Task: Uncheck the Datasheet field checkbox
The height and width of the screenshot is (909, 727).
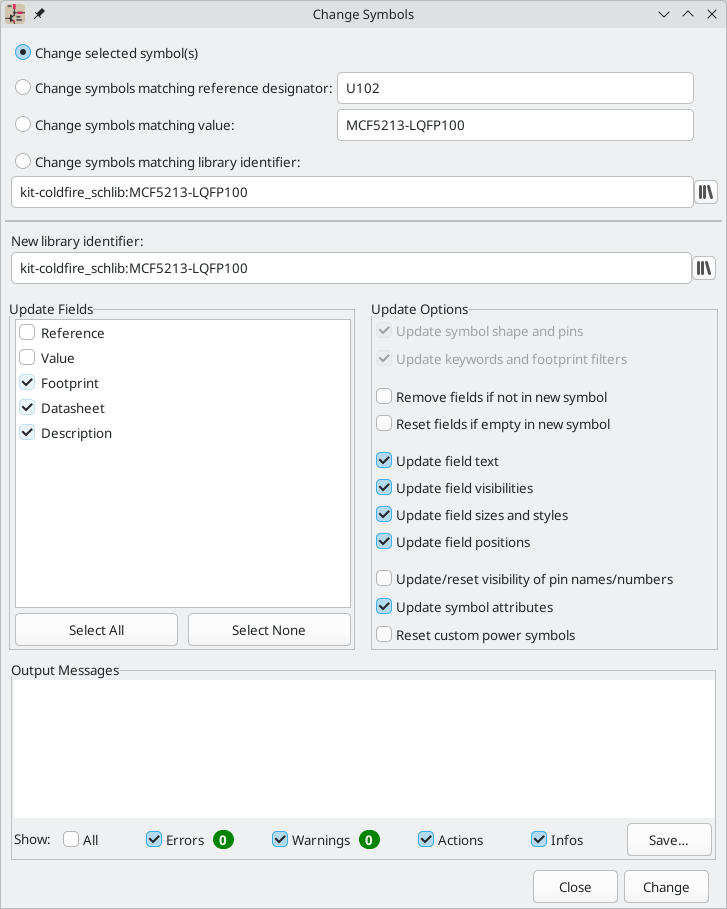Action: click(27, 408)
